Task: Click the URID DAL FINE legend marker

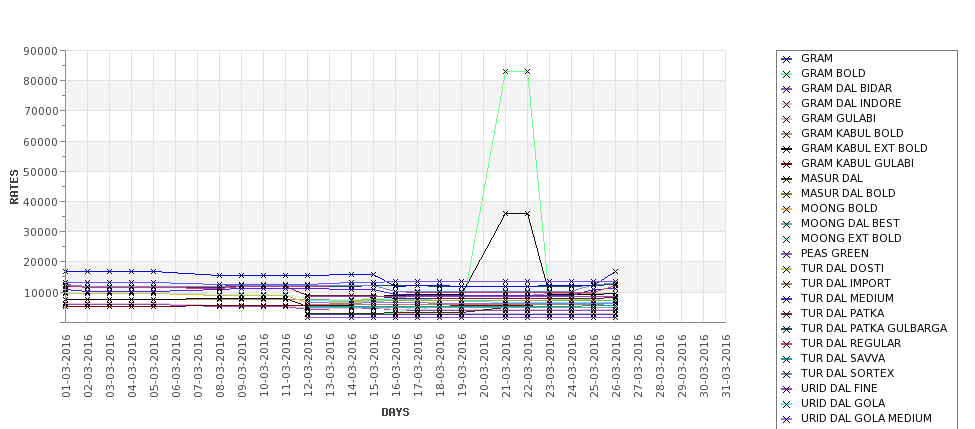Action: click(786, 389)
